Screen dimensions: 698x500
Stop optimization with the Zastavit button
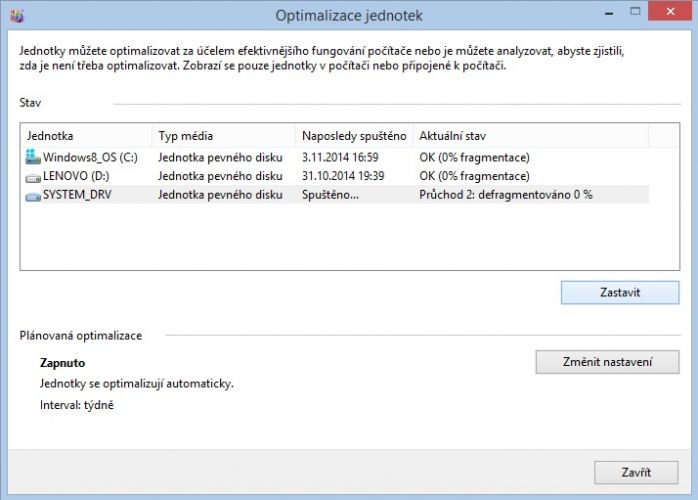(x=620, y=293)
